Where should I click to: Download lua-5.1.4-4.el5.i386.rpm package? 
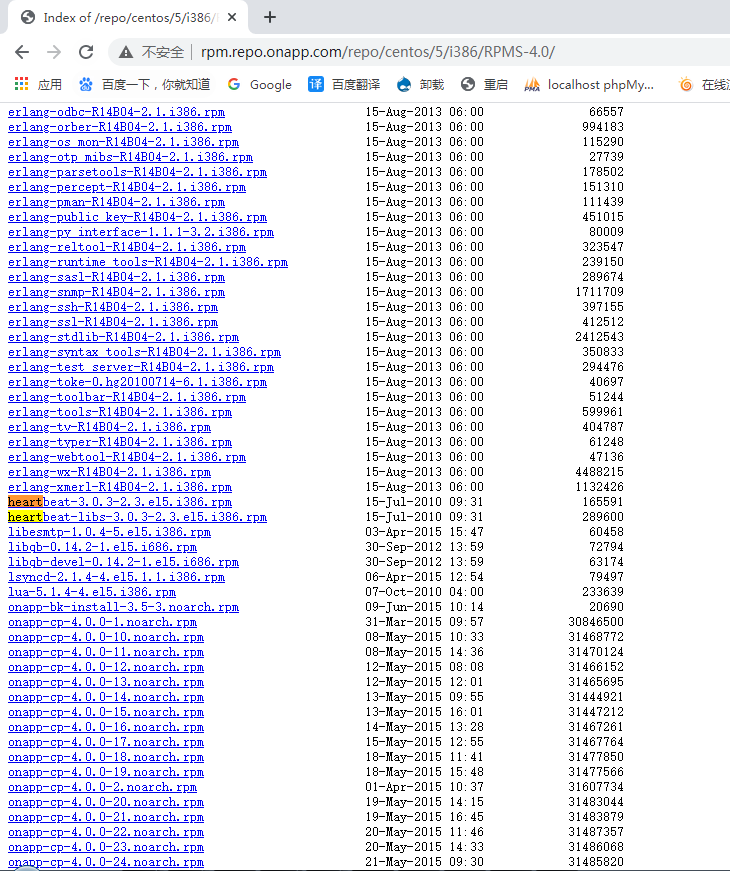[91, 592]
